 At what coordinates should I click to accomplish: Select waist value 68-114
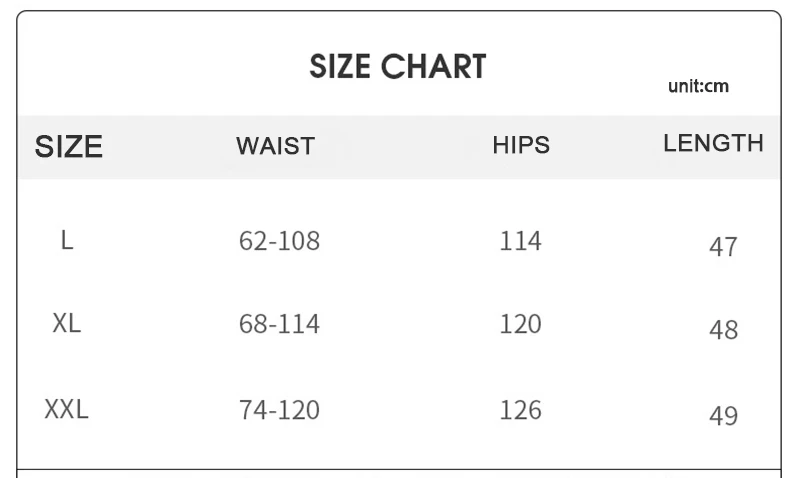(279, 324)
